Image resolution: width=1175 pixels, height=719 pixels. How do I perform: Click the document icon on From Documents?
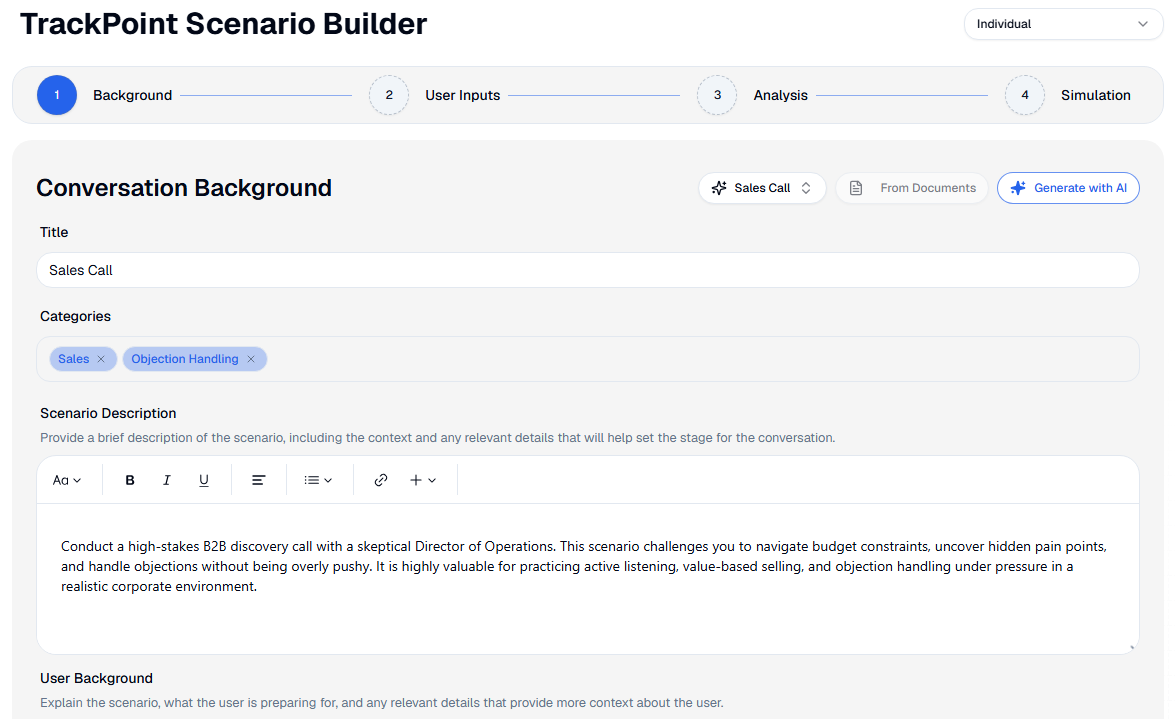(856, 187)
